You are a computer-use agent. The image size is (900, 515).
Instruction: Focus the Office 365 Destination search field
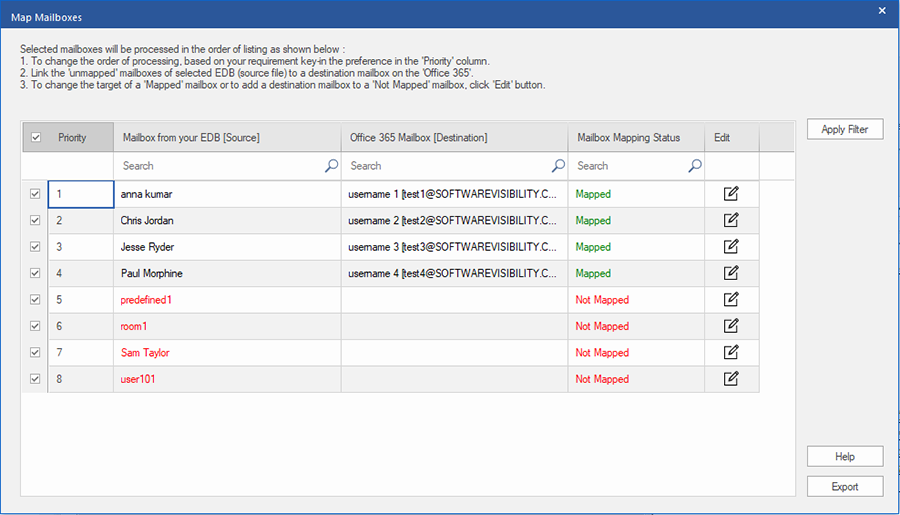[x=455, y=166]
